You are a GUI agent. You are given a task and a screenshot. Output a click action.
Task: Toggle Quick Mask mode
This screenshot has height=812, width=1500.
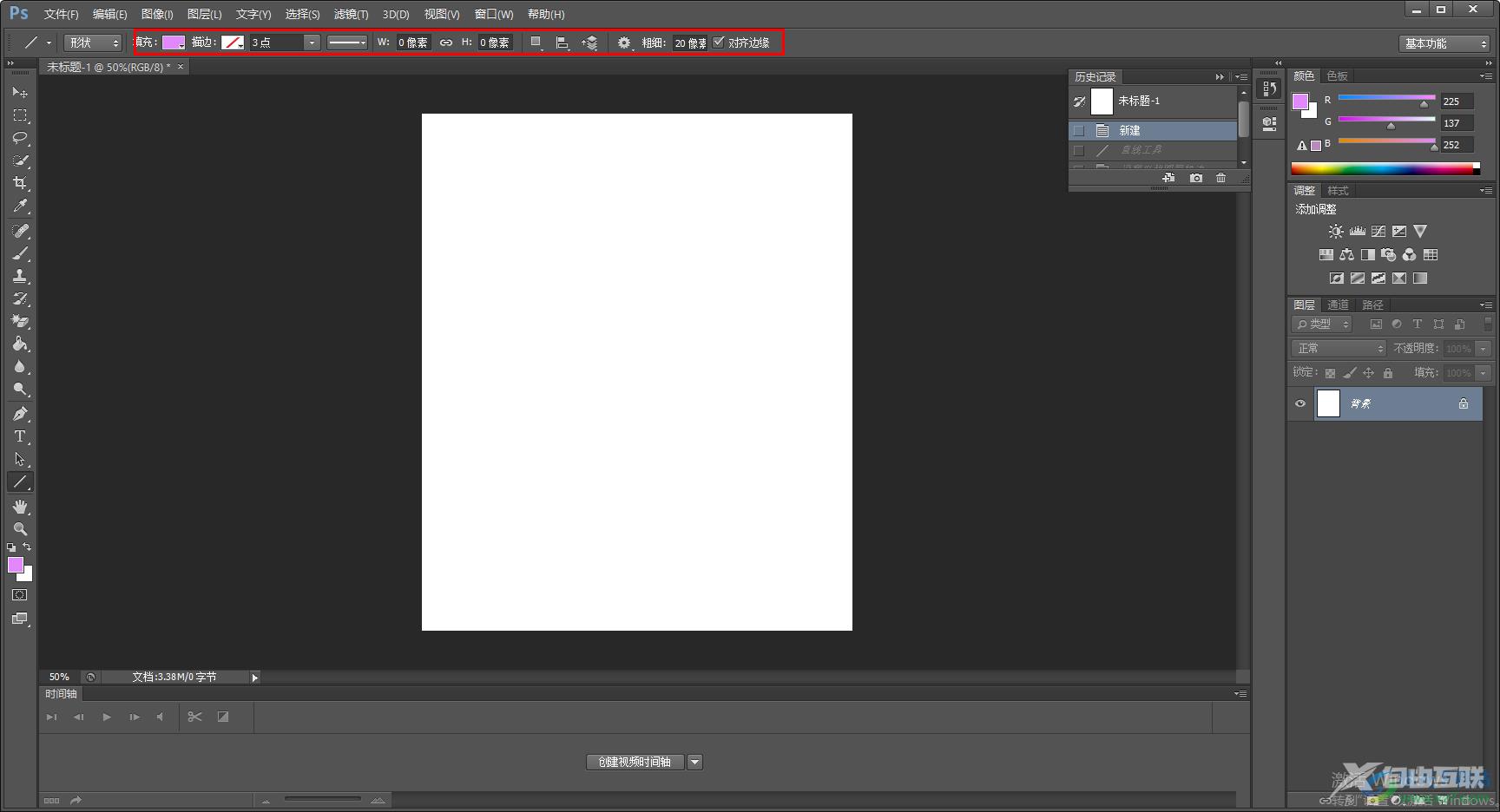(x=20, y=595)
